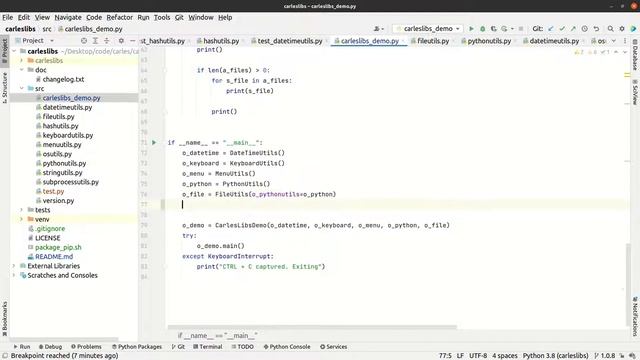Click the profiler run icon in toolbar
The height and width of the screenshot is (360, 640).
pyautogui.click(x=504, y=29)
